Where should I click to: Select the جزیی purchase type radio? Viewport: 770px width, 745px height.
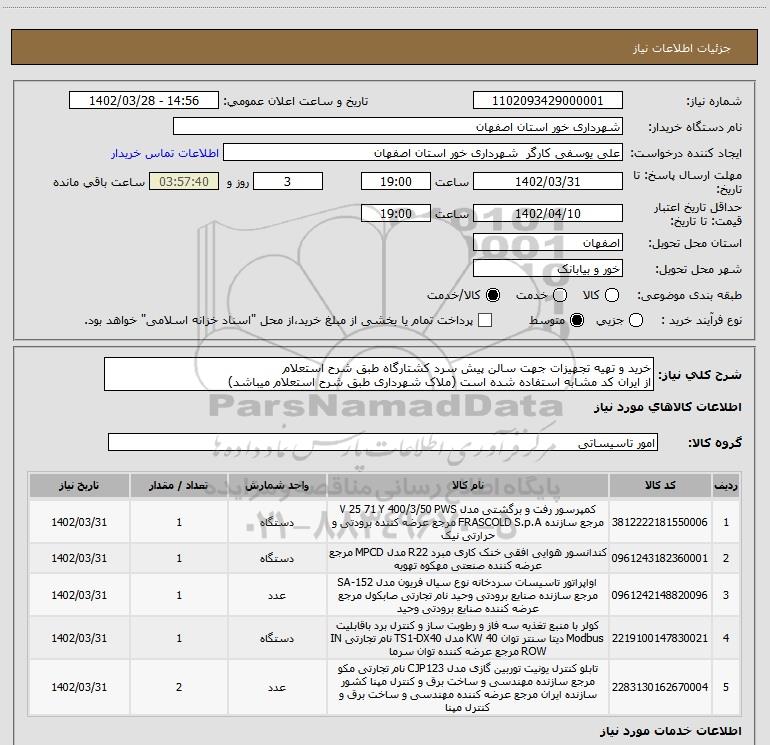pos(635,320)
